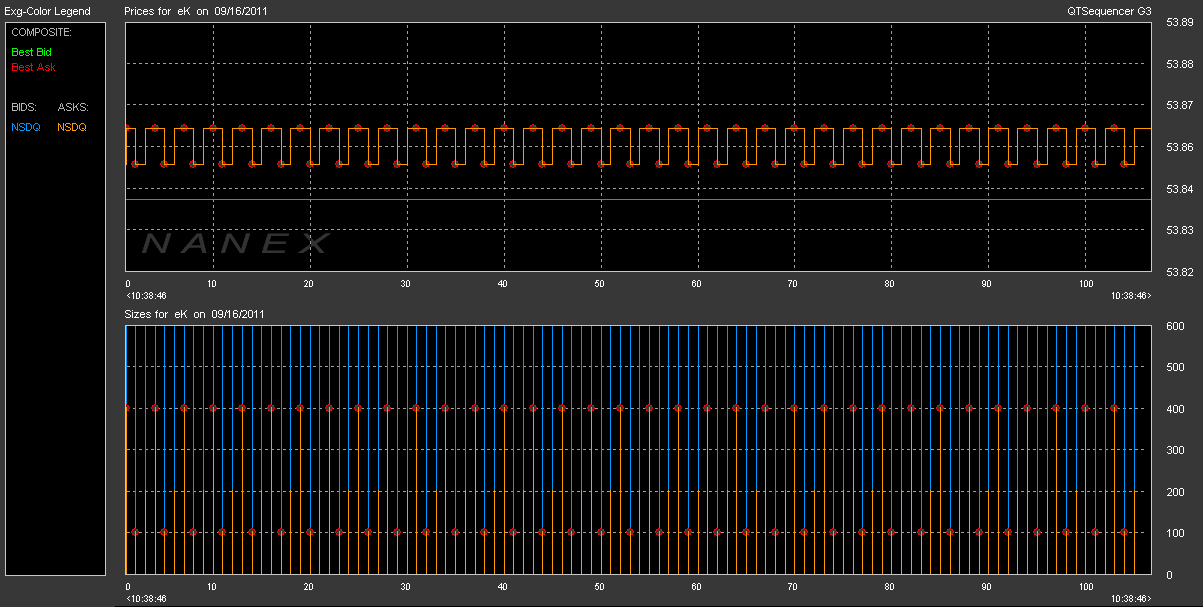Go forward via '10:38:46>' under the price chart

click(1131, 296)
